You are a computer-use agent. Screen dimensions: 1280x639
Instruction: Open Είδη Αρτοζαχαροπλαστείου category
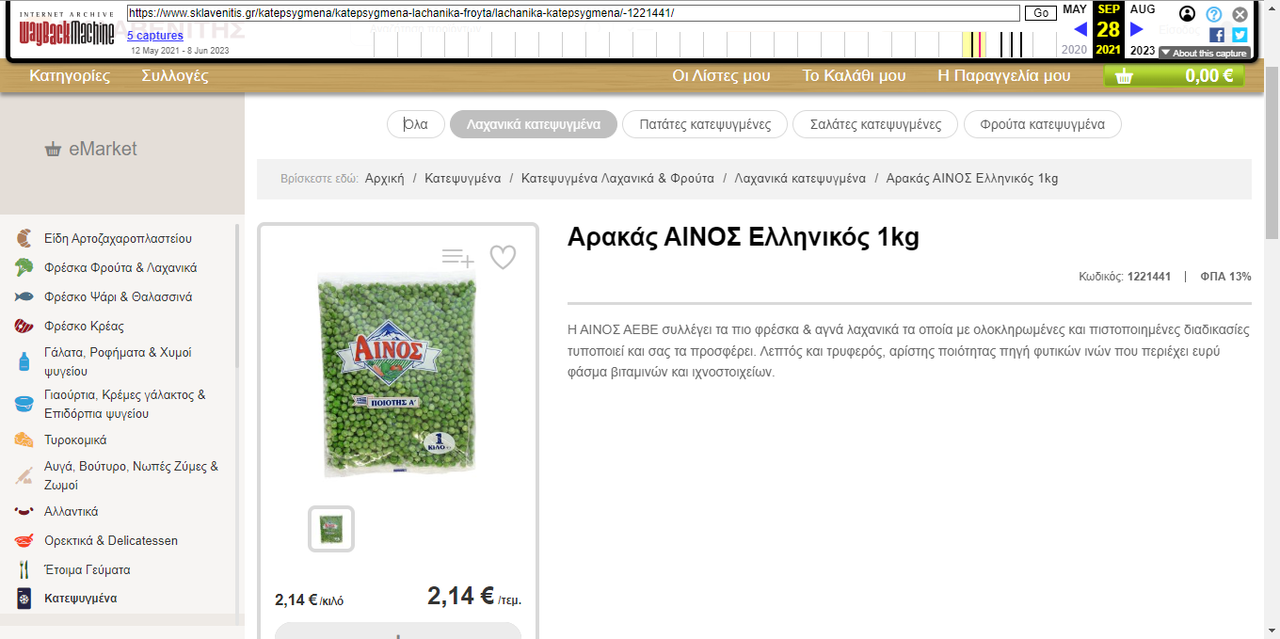(x=118, y=239)
